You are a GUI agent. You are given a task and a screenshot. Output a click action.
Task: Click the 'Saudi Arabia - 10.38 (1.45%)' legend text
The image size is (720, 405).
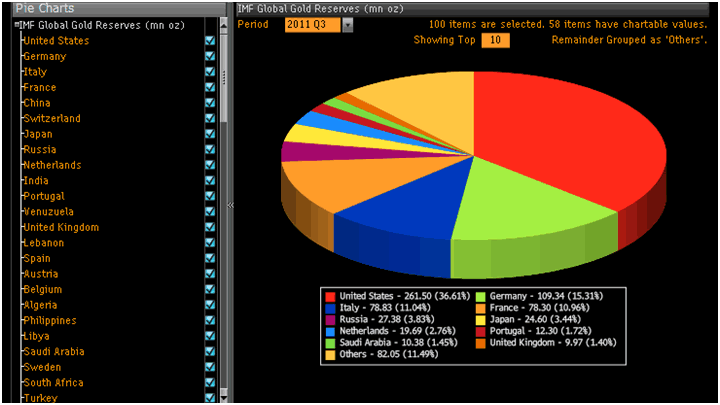pos(398,343)
